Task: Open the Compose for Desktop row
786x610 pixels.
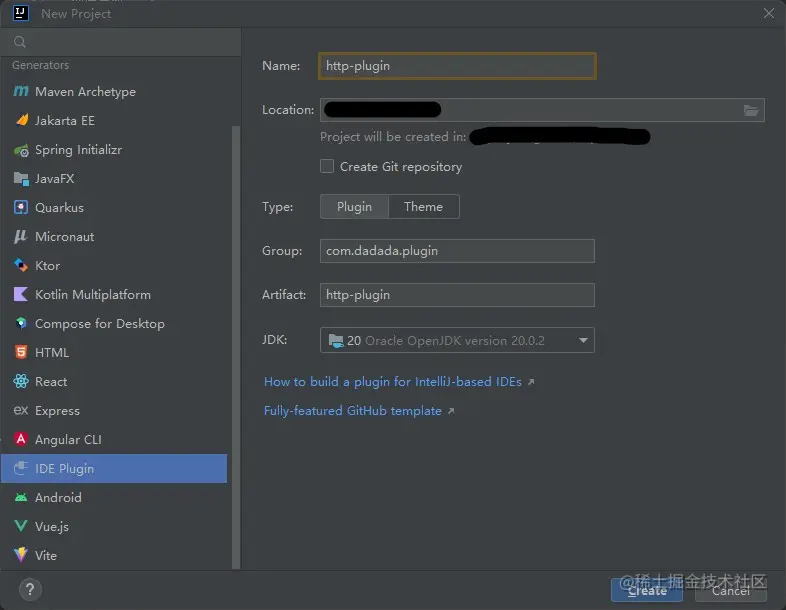Action: pyautogui.click(x=114, y=323)
